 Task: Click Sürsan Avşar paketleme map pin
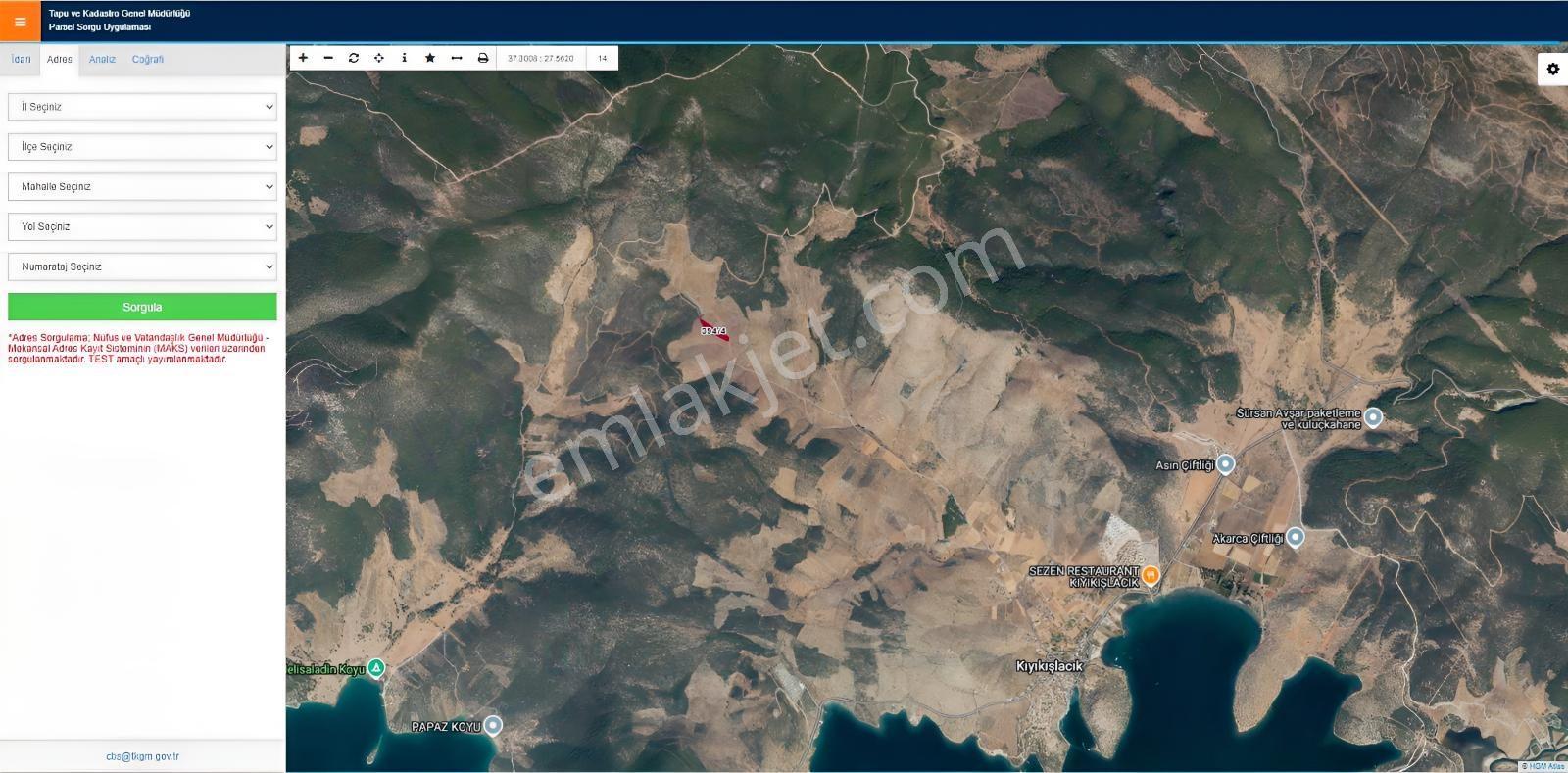click(1374, 416)
